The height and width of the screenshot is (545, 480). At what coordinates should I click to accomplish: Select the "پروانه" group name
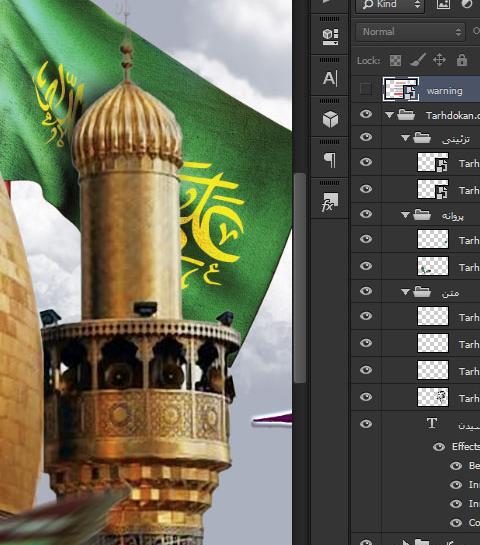click(453, 216)
